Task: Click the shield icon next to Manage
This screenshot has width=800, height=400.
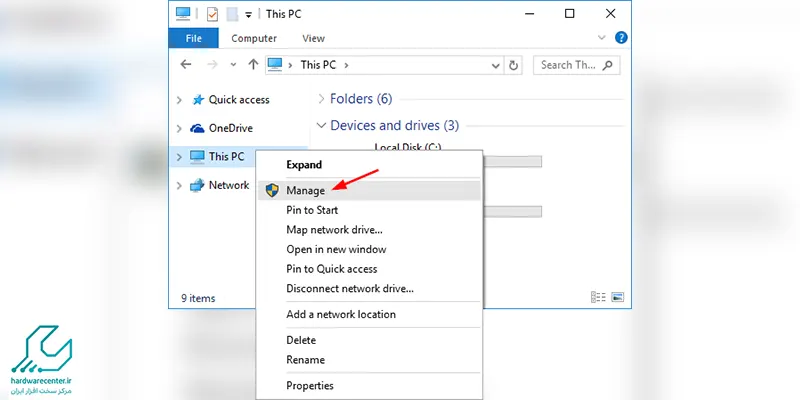Action: point(272,190)
